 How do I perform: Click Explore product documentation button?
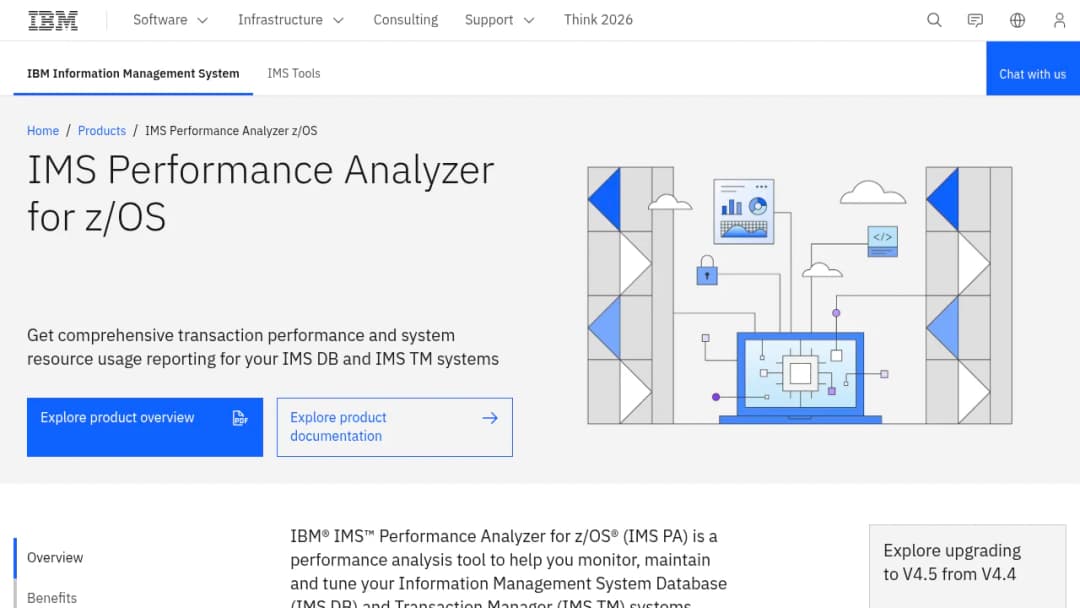point(395,427)
